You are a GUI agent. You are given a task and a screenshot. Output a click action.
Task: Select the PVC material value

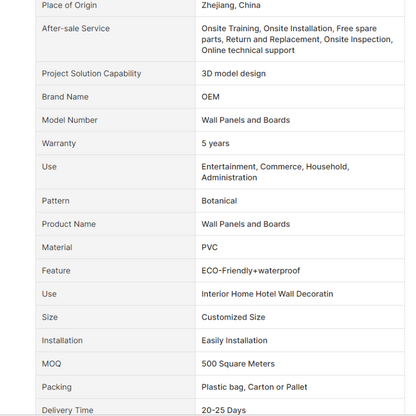tap(209, 247)
